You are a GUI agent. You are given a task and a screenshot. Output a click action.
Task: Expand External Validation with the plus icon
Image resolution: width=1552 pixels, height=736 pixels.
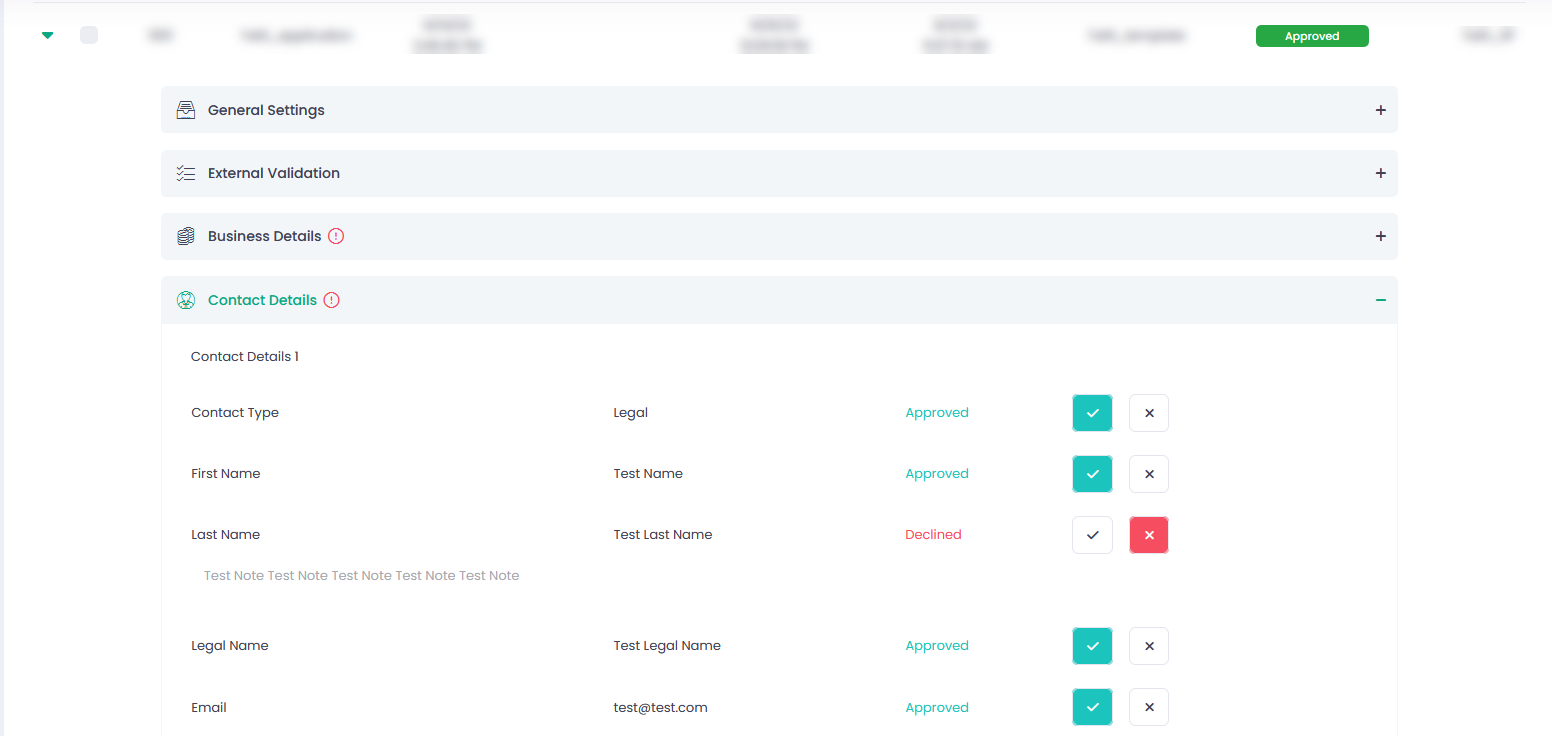(1380, 173)
